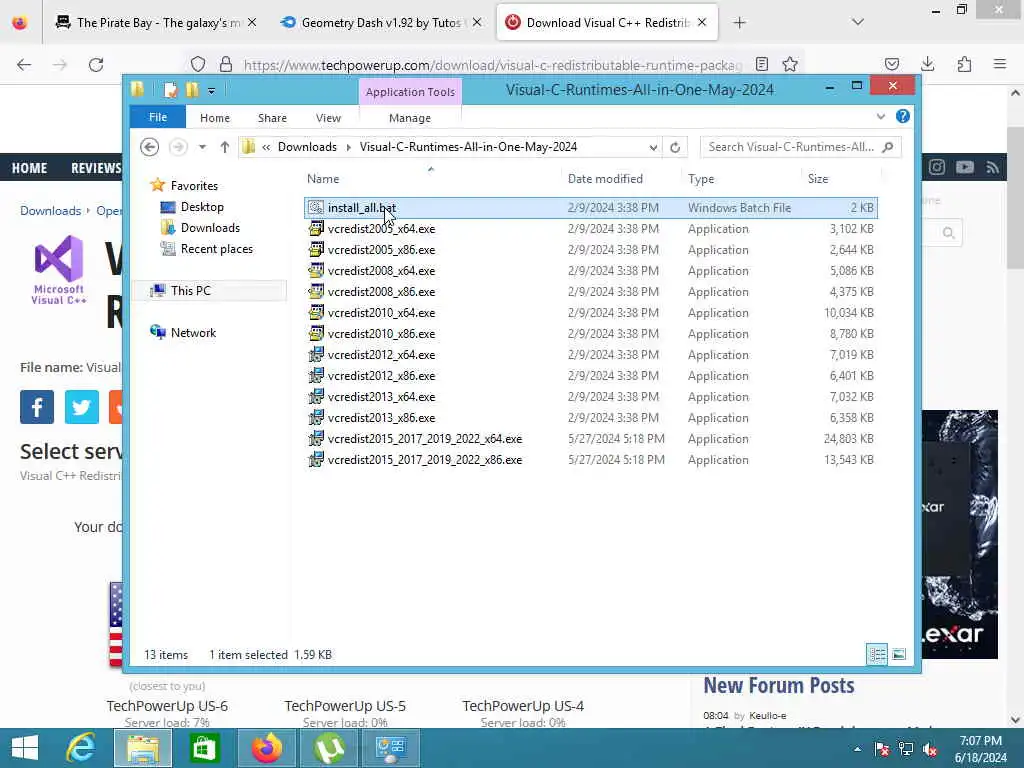Viewport: 1024px width, 768px height.
Task: Share the page on Facebook
Action: point(37,407)
